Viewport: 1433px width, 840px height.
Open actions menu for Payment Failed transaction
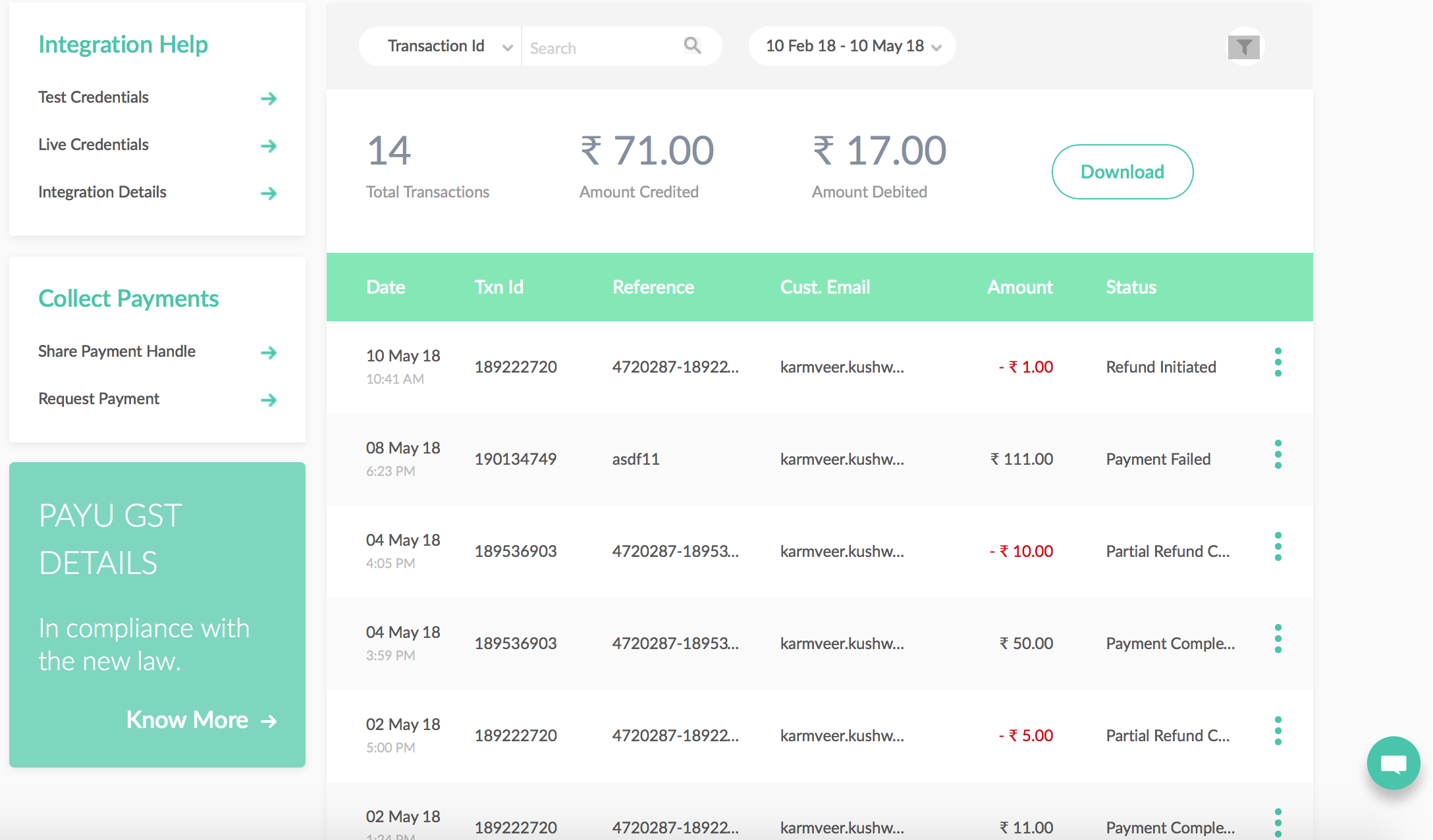coord(1278,454)
